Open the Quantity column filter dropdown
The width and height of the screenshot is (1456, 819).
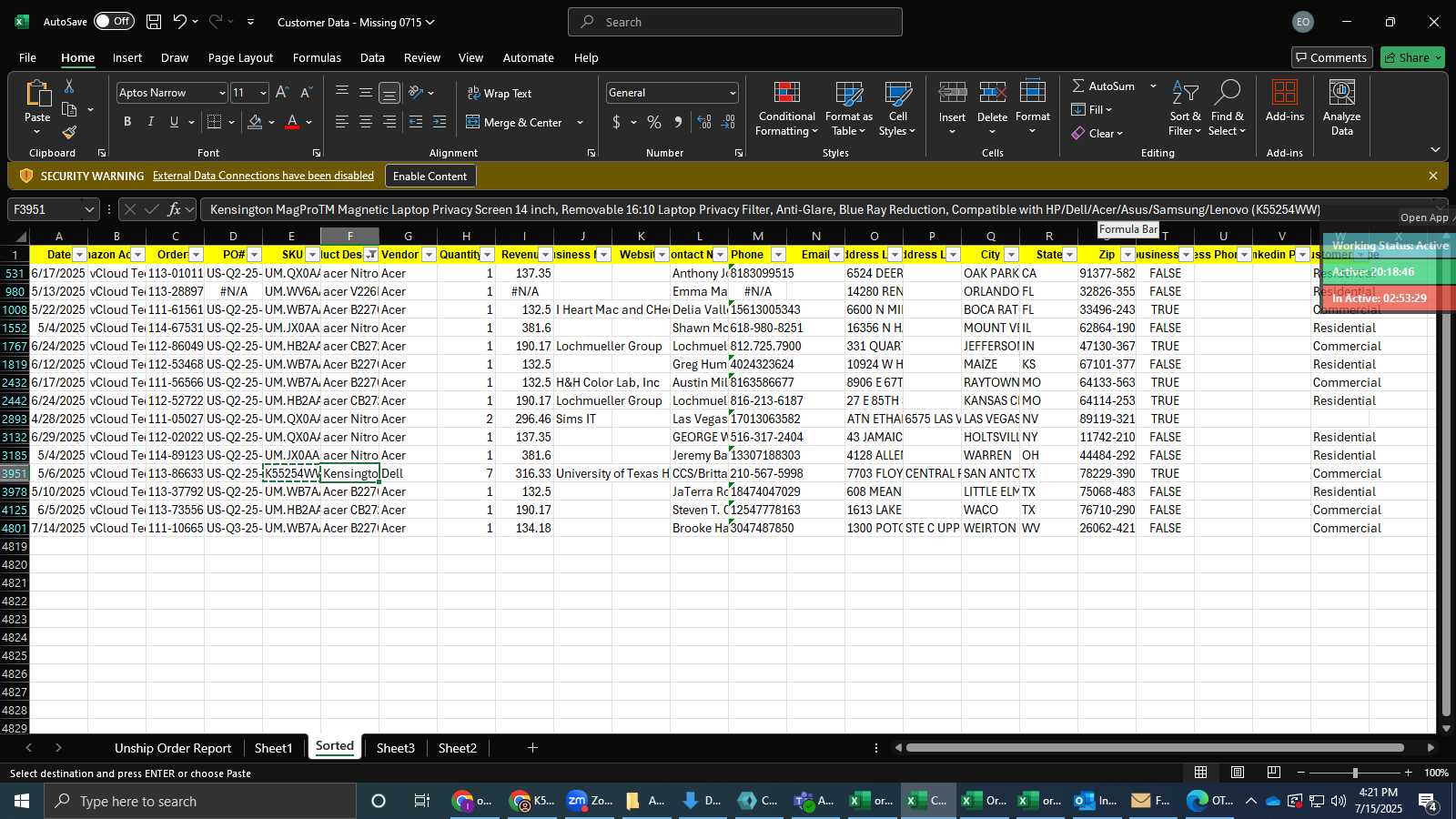(488, 255)
